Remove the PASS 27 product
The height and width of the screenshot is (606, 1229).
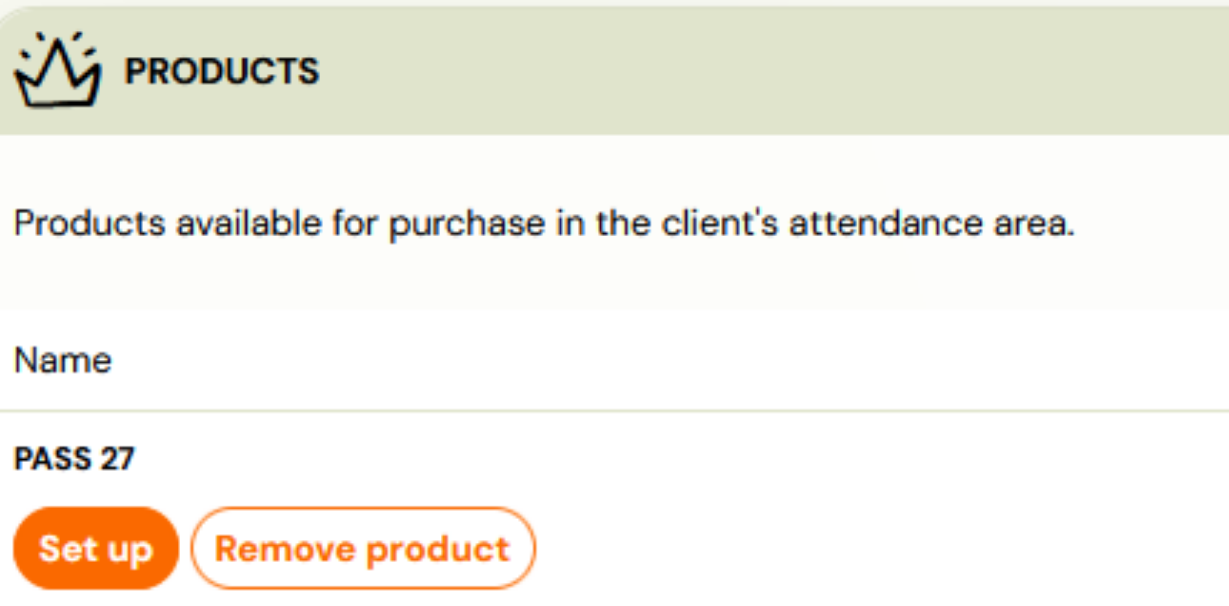pos(362,549)
